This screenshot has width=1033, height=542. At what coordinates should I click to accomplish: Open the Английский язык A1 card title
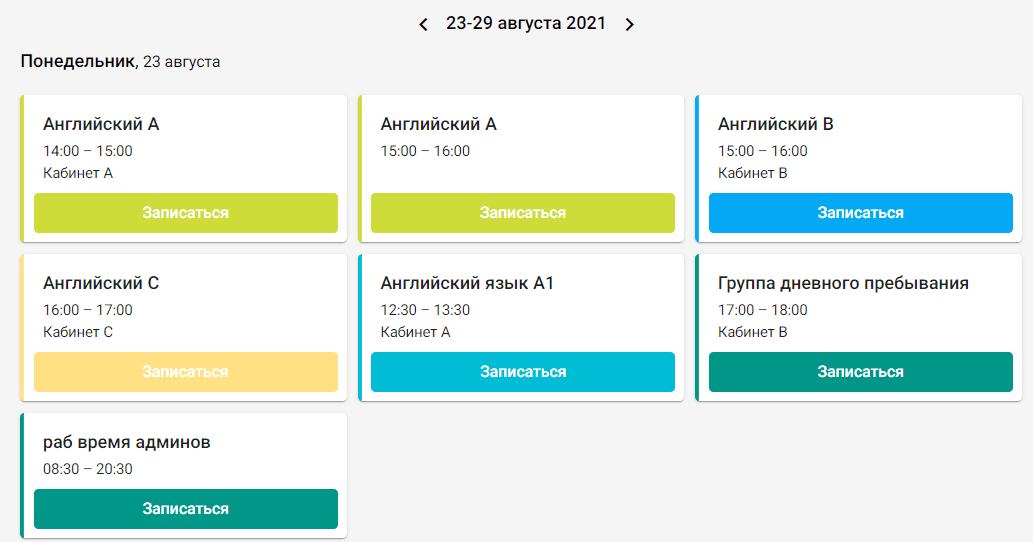(467, 284)
